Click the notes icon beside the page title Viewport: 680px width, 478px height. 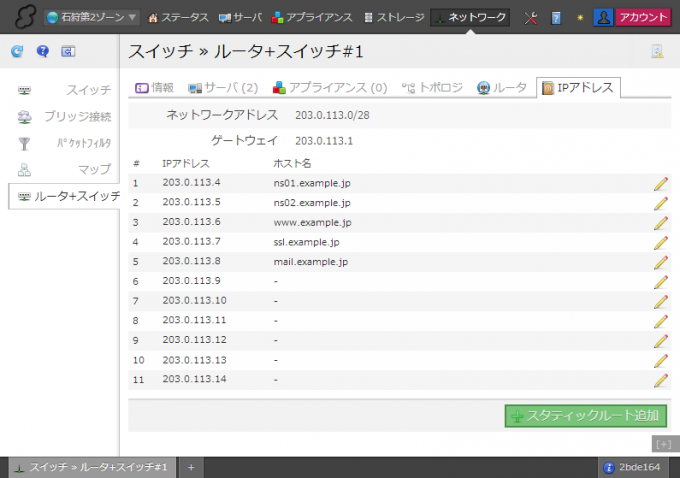tap(657, 52)
